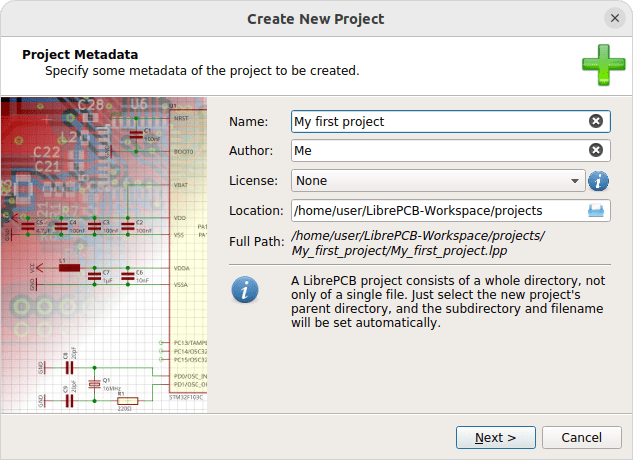The width and height of the screenshot is (633, 460).
Task: Click the 'Project Metadata' heading
Action: [x=80, y=55]
